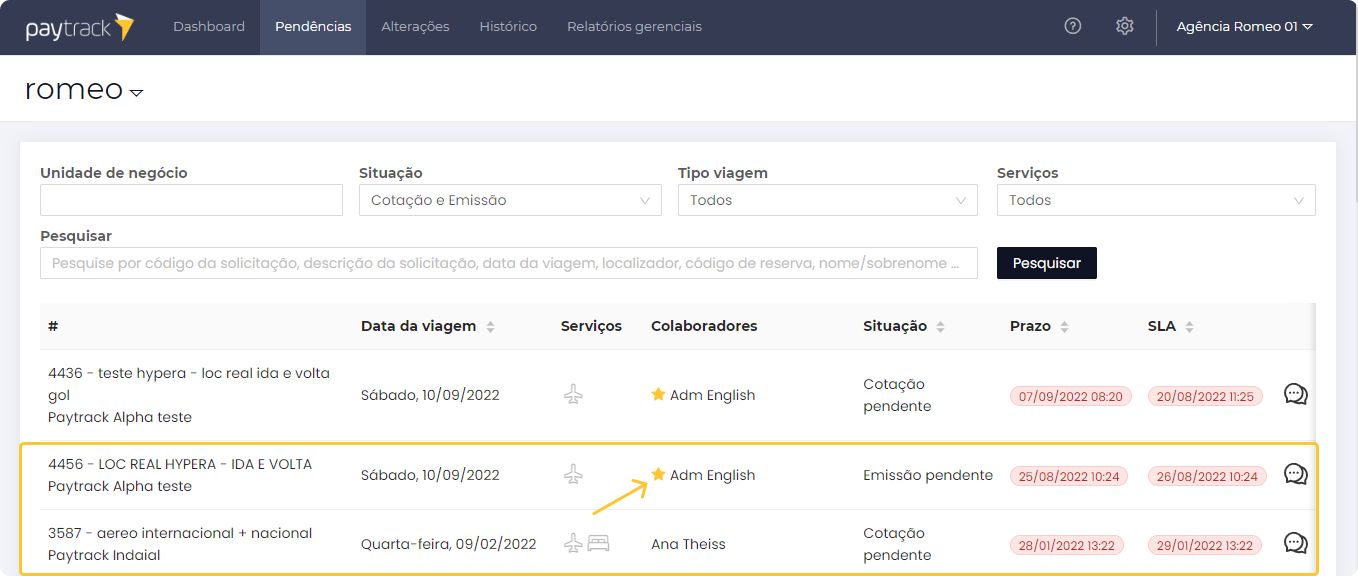Click Colaboradores column header
The image size is (1358, 576).
704,326
